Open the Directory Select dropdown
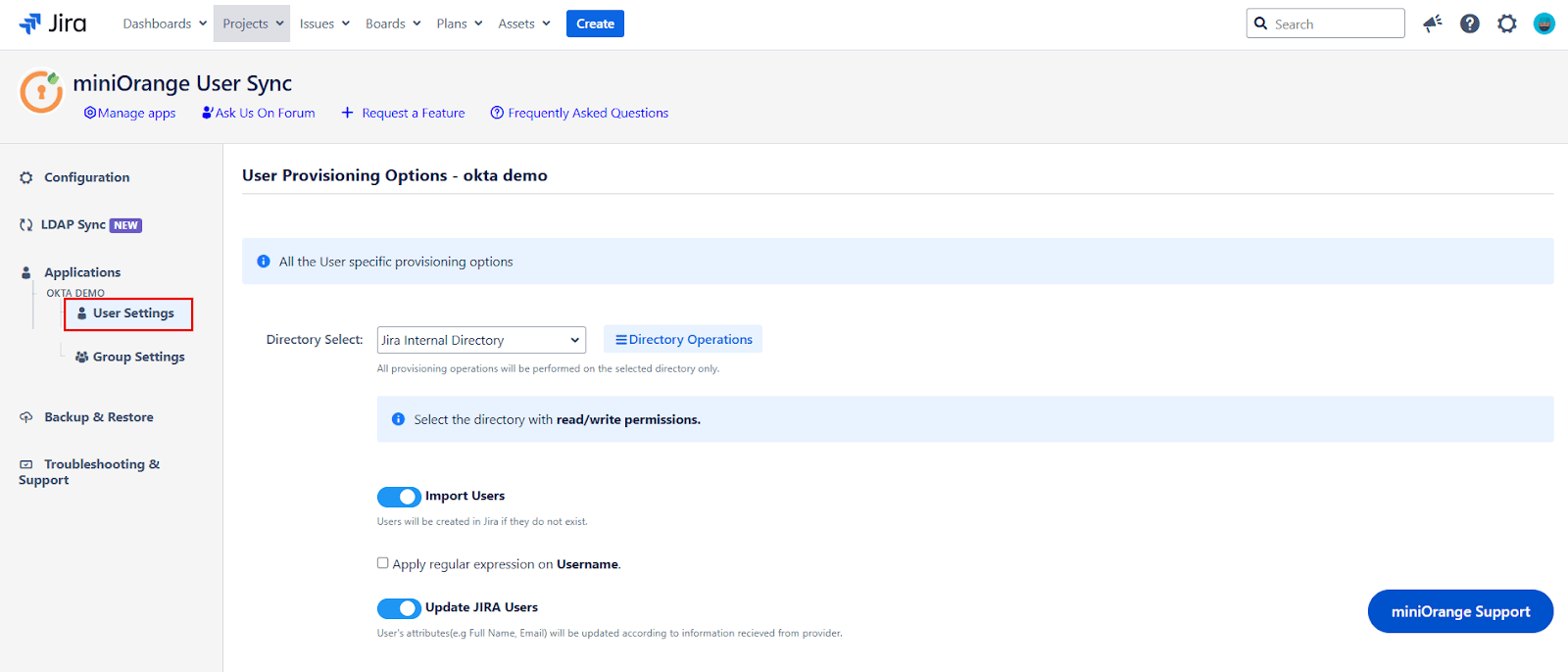1568x672 pixels. pyautogui.click(x=481, y=340)
